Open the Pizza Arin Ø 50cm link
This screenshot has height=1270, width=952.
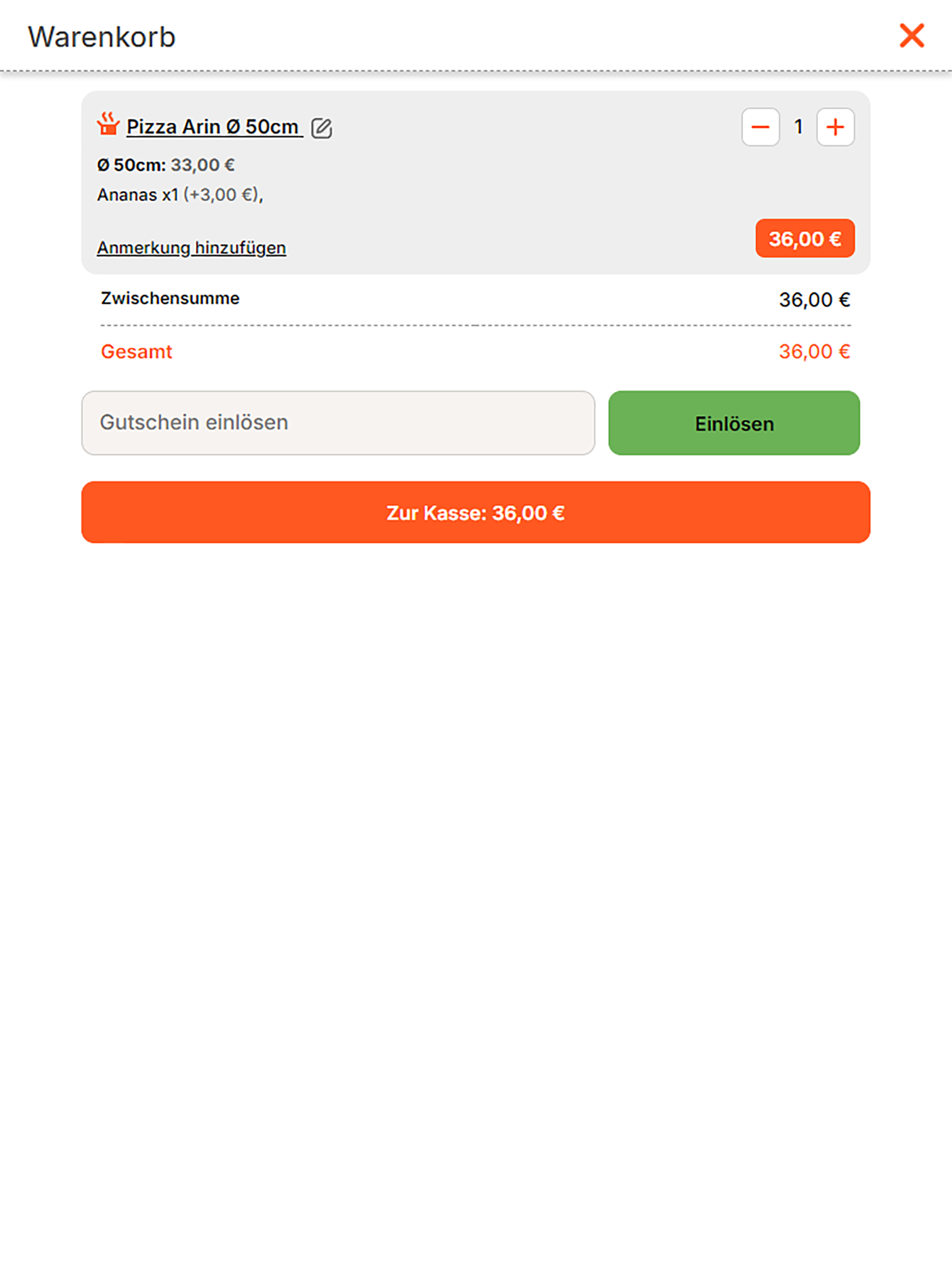pos(214,126)
